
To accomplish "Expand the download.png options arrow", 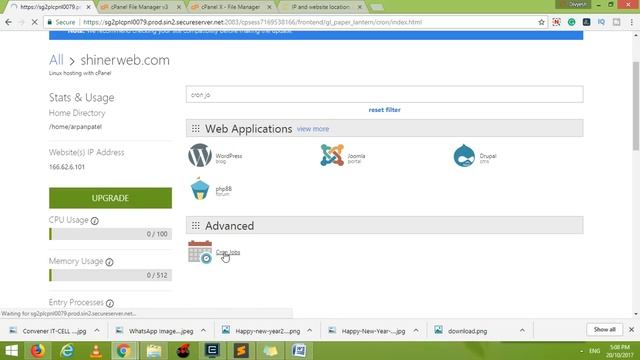I will click(522, 331).
